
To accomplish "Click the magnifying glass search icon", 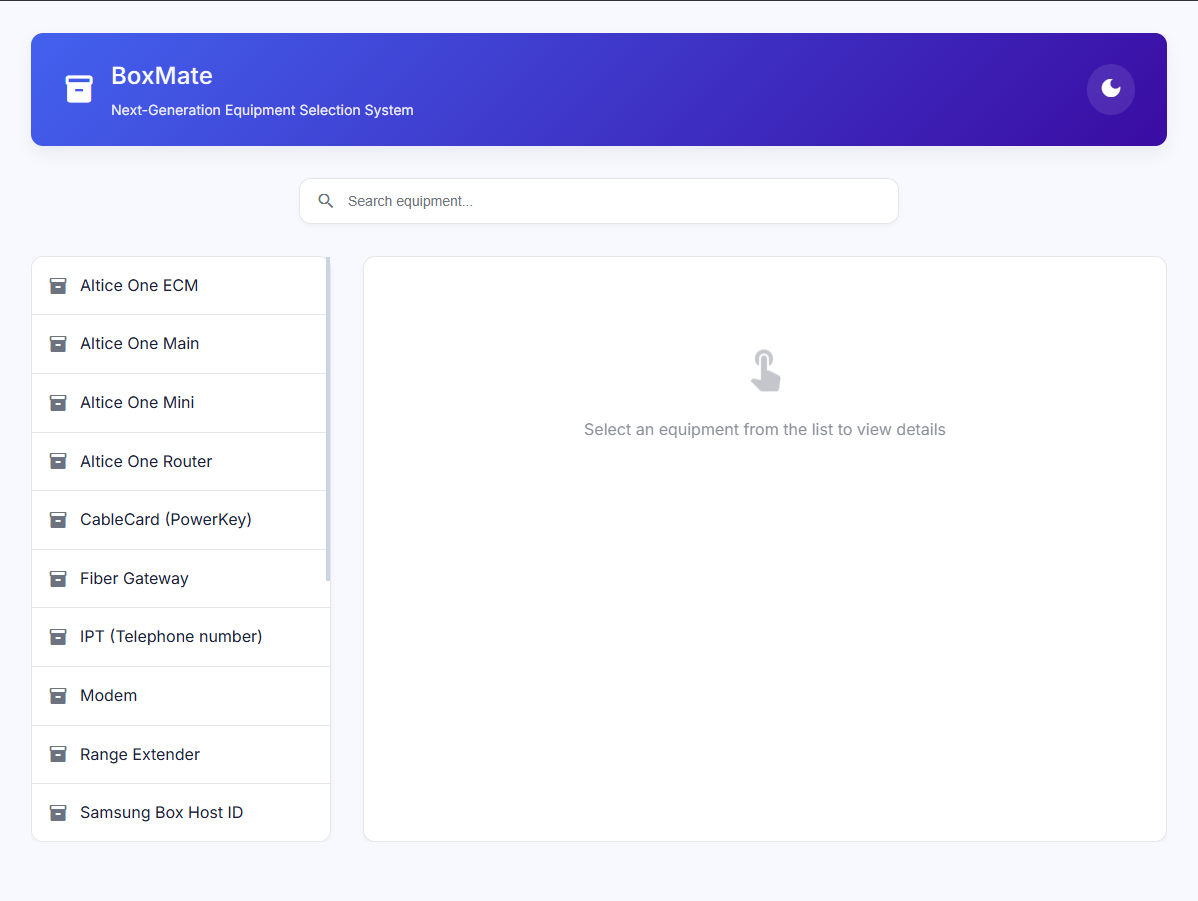I will 325,200.
